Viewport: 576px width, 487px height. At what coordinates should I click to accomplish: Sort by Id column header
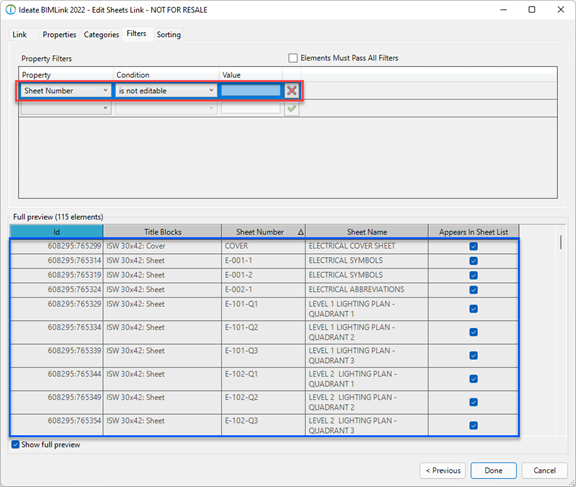[x=57, y=232]
